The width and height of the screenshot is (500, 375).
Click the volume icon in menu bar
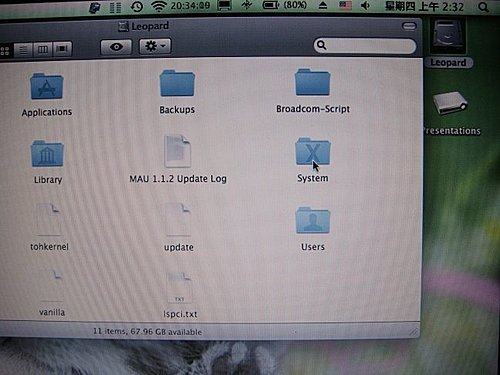[366, 6]
